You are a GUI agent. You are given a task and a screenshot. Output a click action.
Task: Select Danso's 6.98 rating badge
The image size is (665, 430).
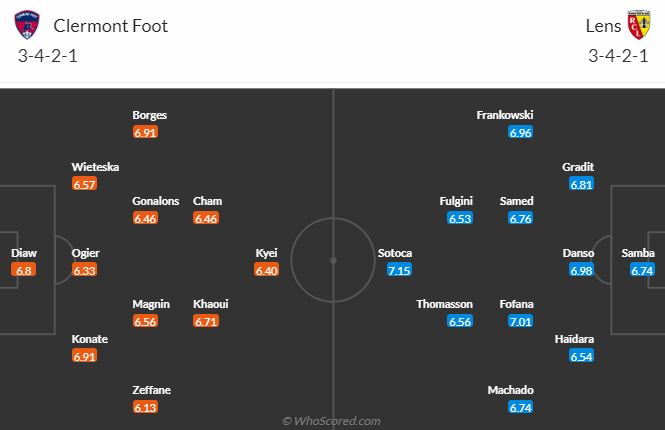[x=581, y=270]
